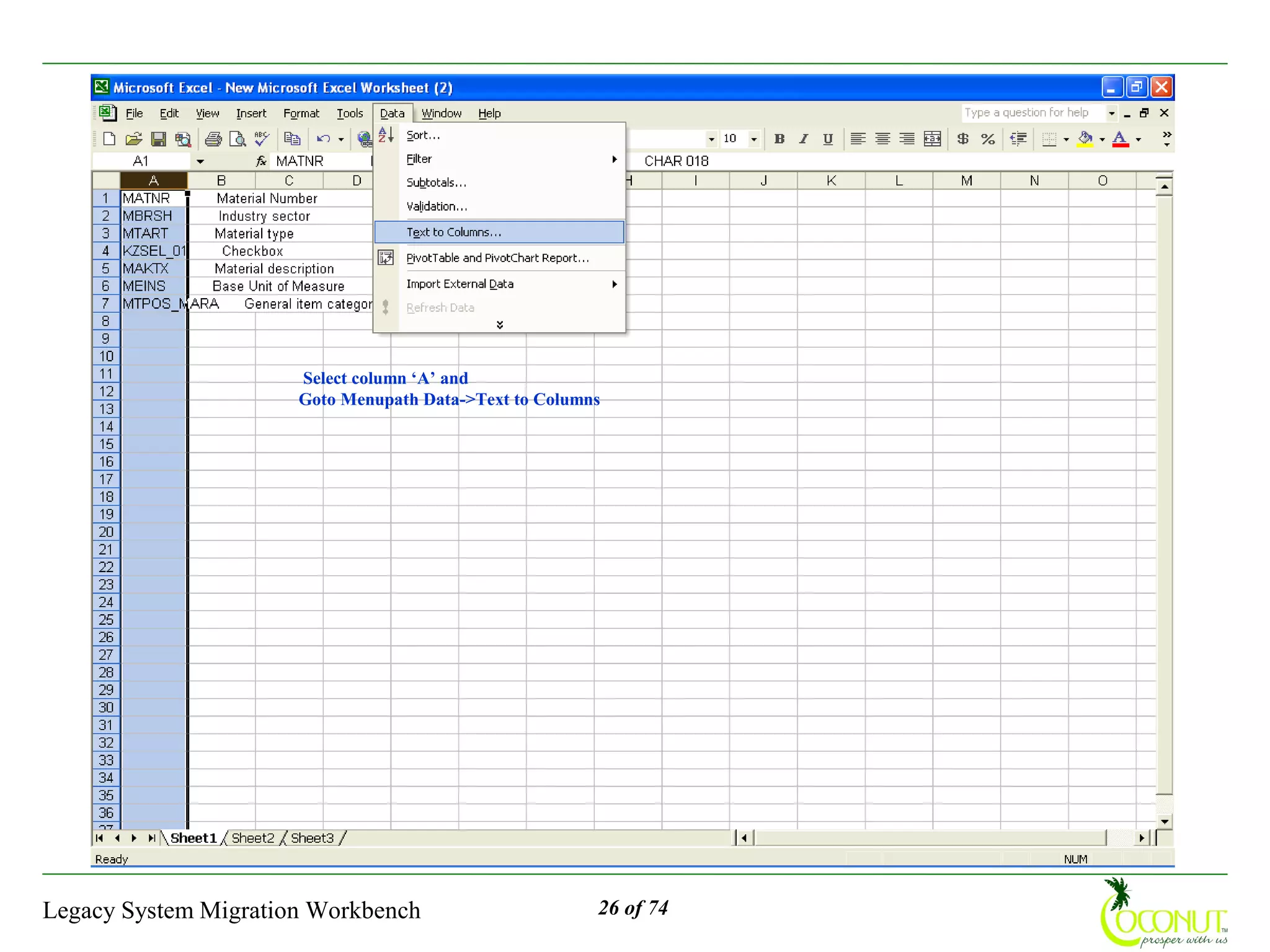This screenshot has width=1270, height=952.
Task: Click vertical scrollbar down arrow
Action: pos(1165,821)
